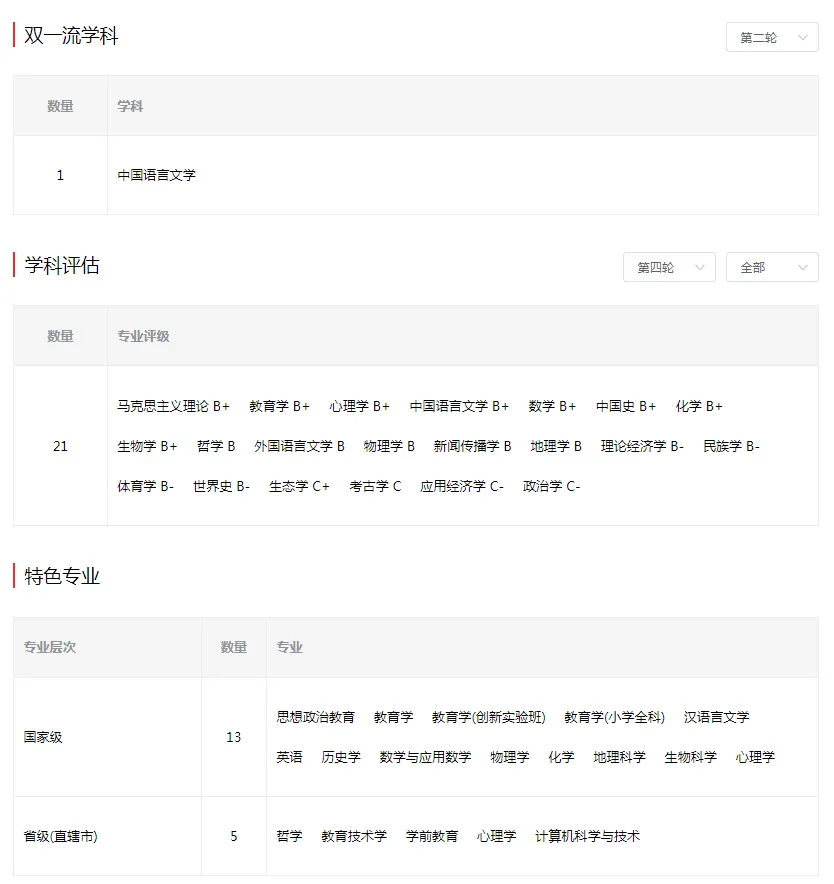
Task: Select 地理科学 major
Action: pos(619,757)
